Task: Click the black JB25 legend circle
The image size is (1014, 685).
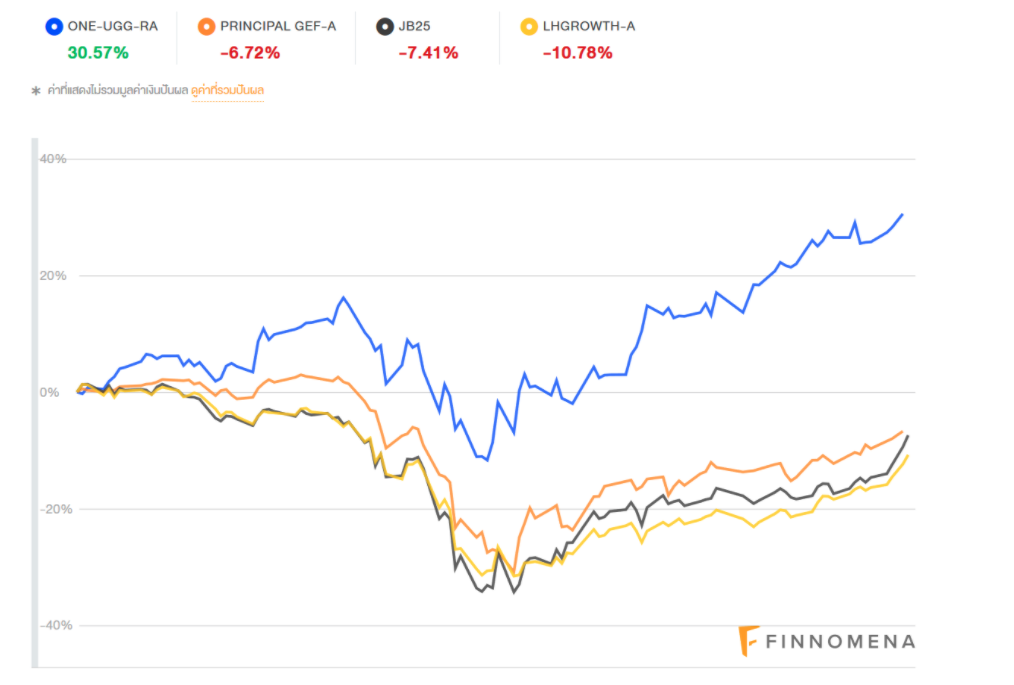Action: point(385,26)
